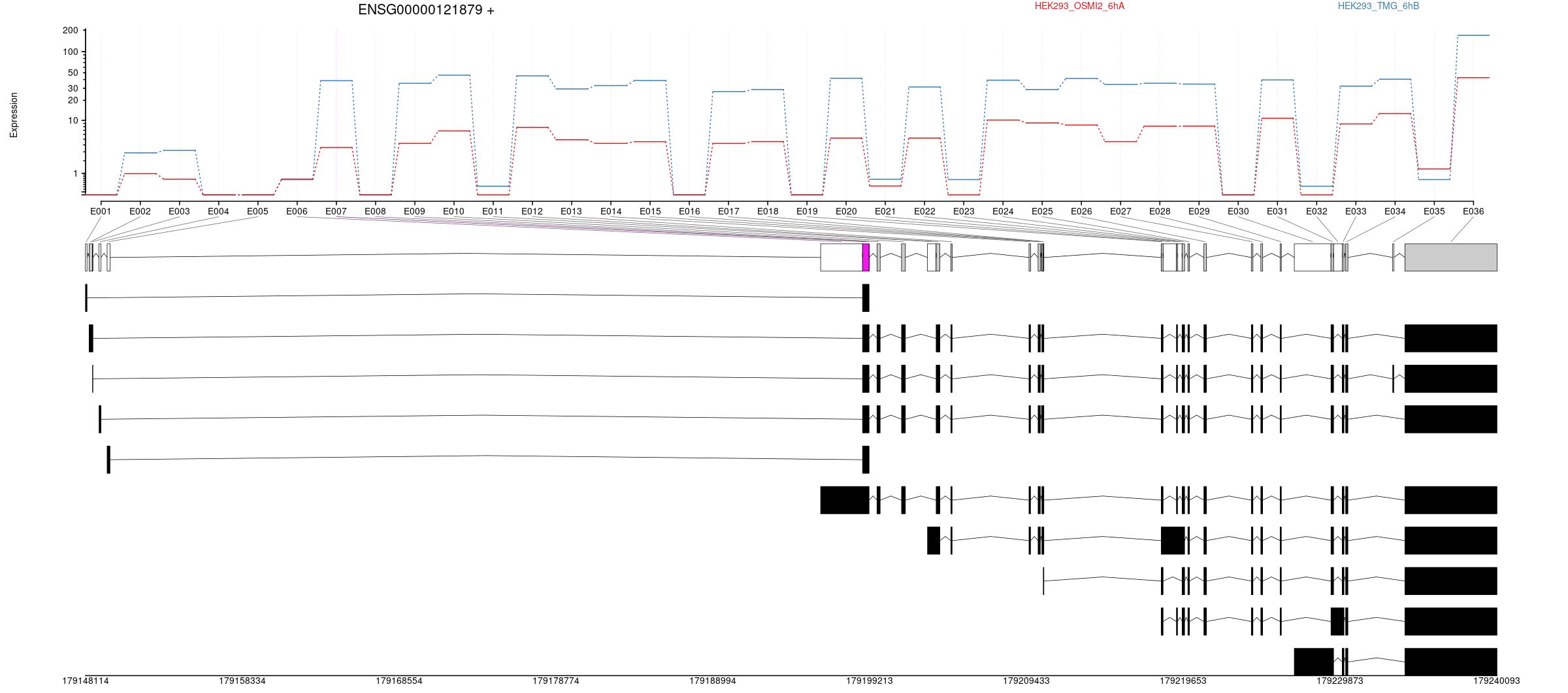Click exon label E020
The height and width of the screenshot is (693, 1568).
[x=846, y=211]
